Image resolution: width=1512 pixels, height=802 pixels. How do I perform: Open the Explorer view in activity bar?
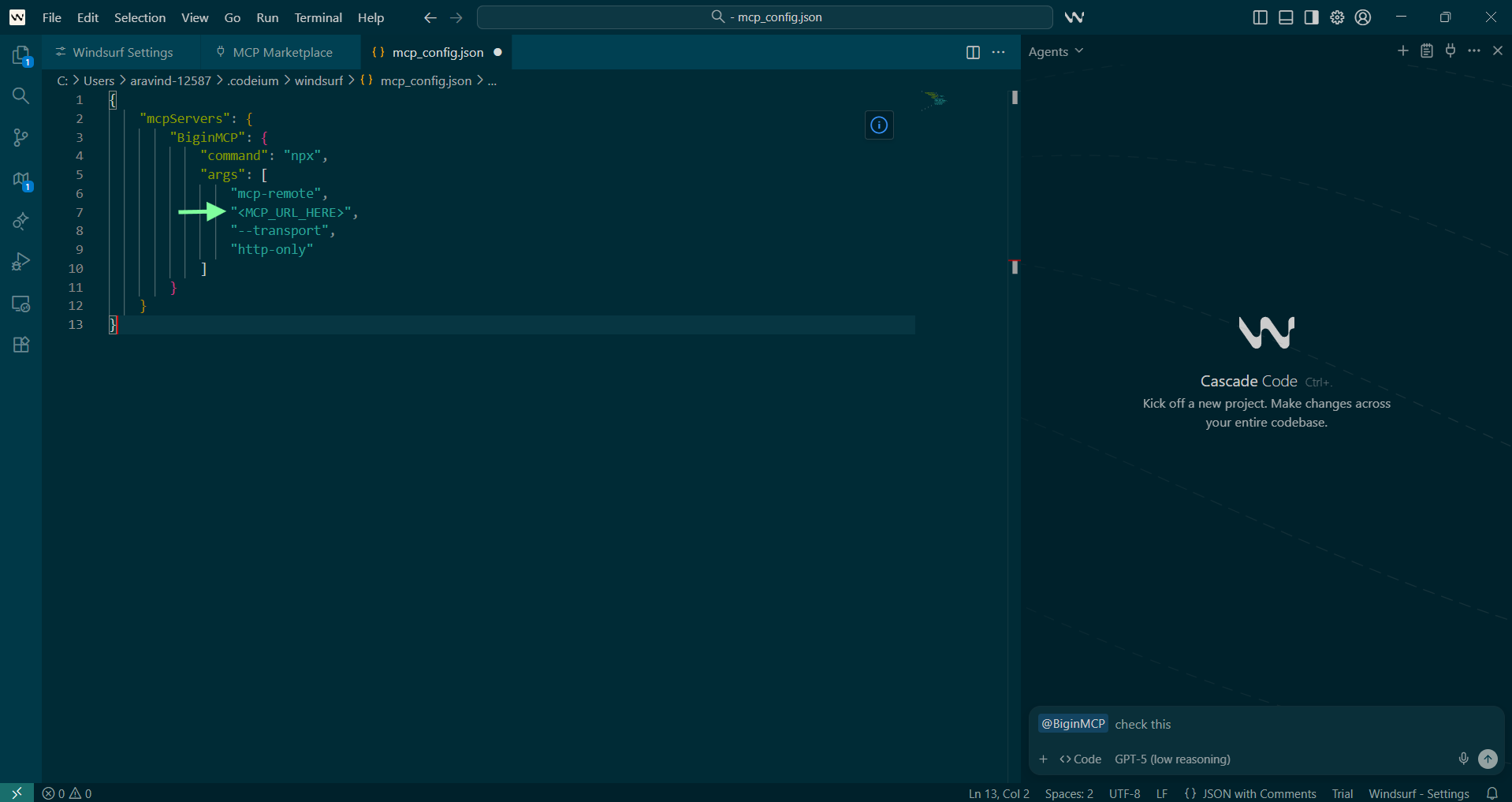pyautogui.click(x=21, y=55)
